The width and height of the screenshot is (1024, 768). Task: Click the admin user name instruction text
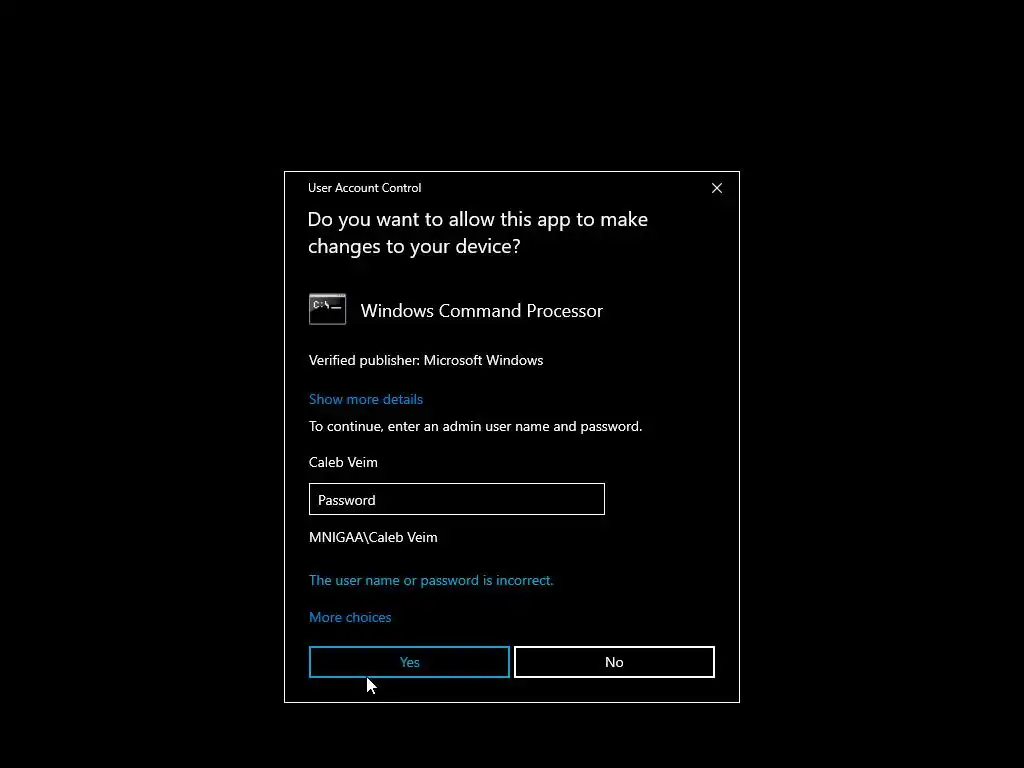point(475,426)
